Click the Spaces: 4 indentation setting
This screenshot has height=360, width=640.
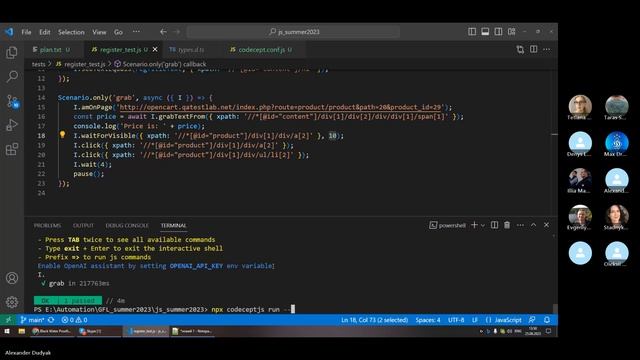point(428,320)
